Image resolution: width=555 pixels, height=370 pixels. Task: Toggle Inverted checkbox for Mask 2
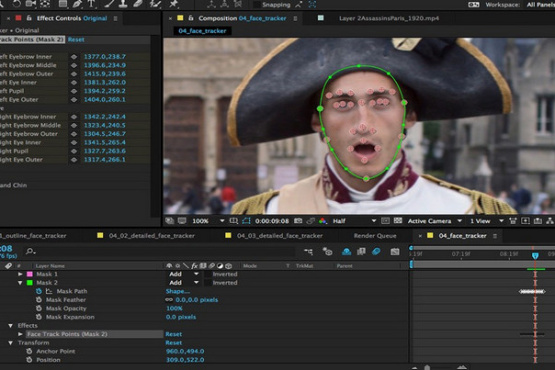click(x=208, y=283)
